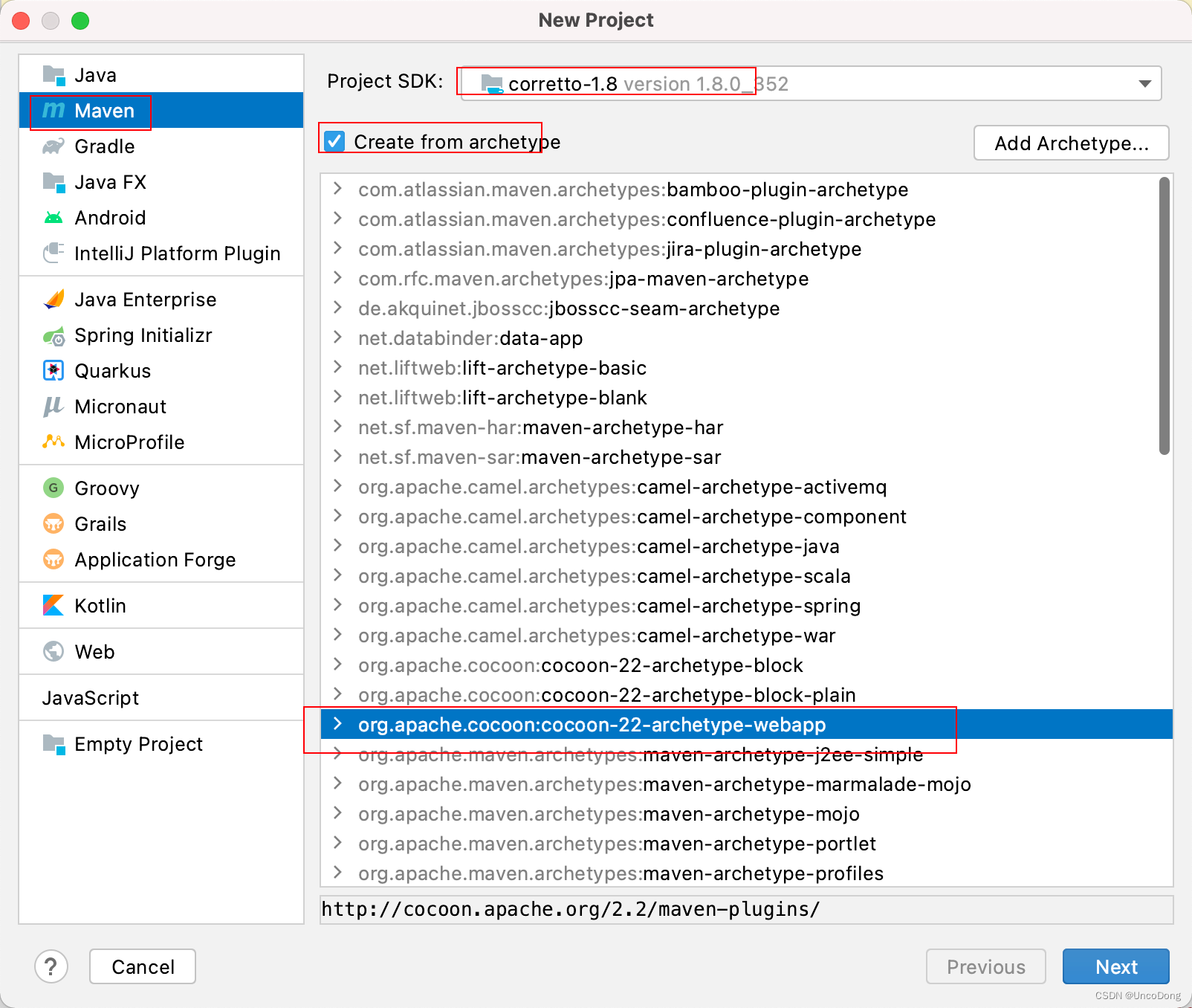Viewport: 1192px width, 1008px height.
Task: Select Kotlin project type label
Action: coord(100,606)
